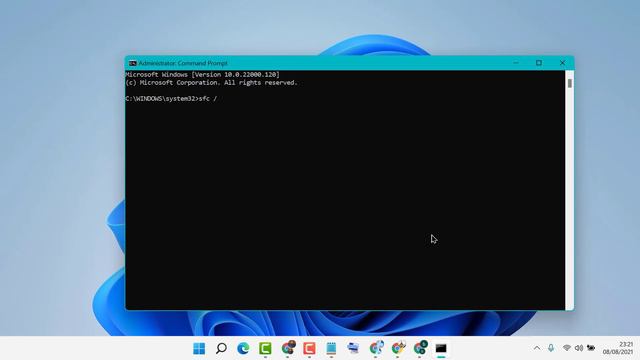Click the Microsoft Windows version line
The image size is (640, 360).
[202, 75]
